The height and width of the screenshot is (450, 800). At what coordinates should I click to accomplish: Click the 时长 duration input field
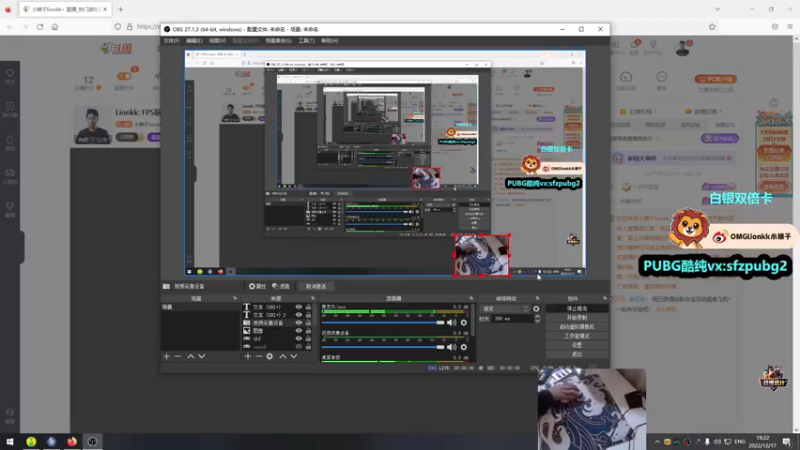(x=512, y=318)
